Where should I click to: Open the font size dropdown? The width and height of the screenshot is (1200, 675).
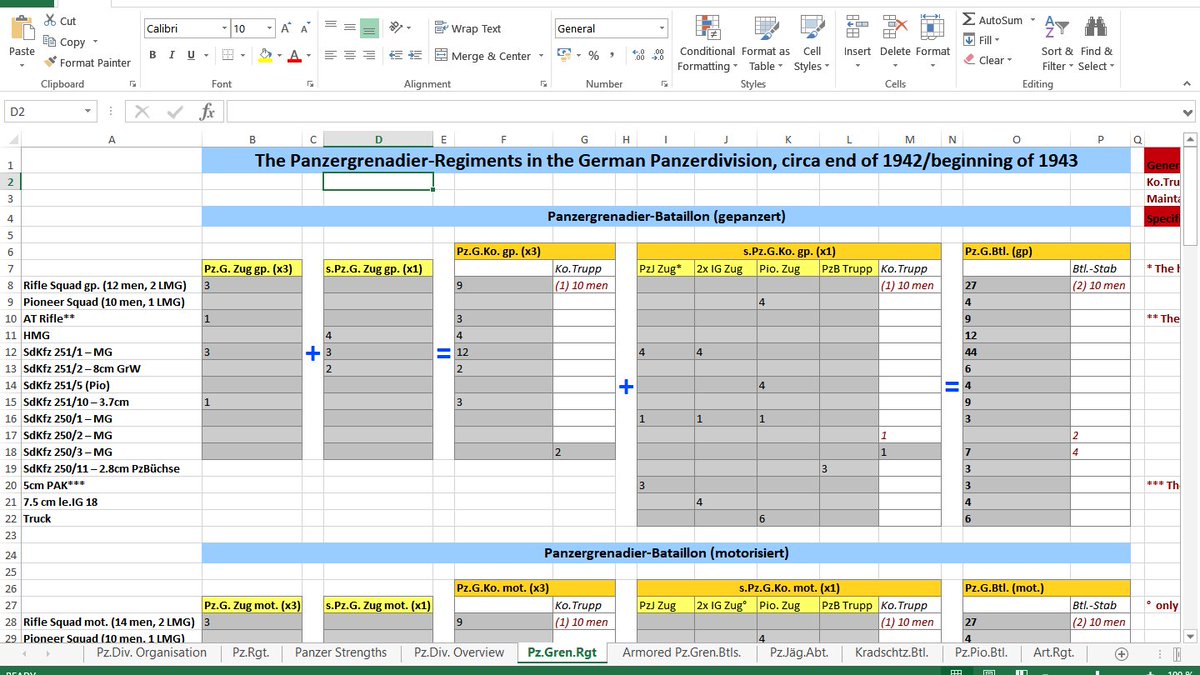click(268, 29)
